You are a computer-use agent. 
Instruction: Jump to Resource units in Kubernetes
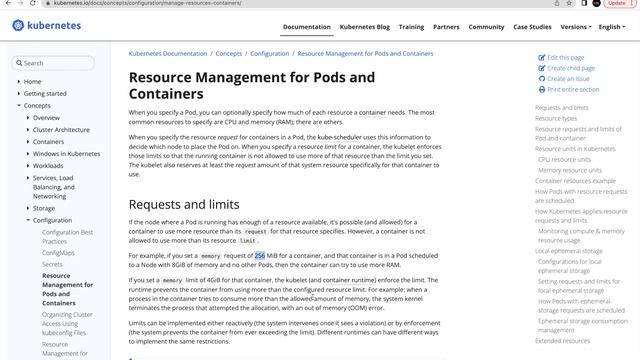click(575, 149)
